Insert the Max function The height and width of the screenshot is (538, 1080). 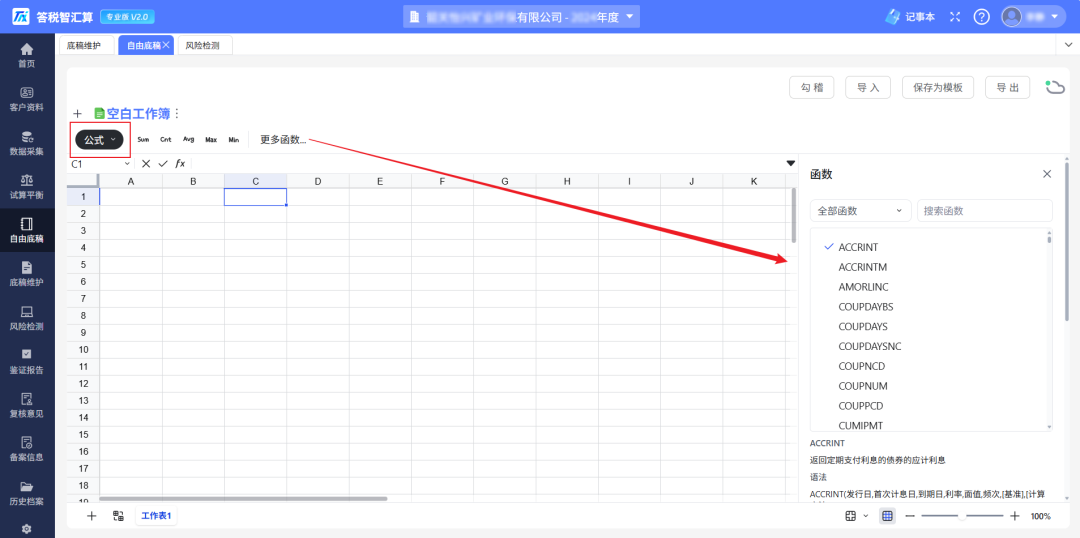coord(211,139)
